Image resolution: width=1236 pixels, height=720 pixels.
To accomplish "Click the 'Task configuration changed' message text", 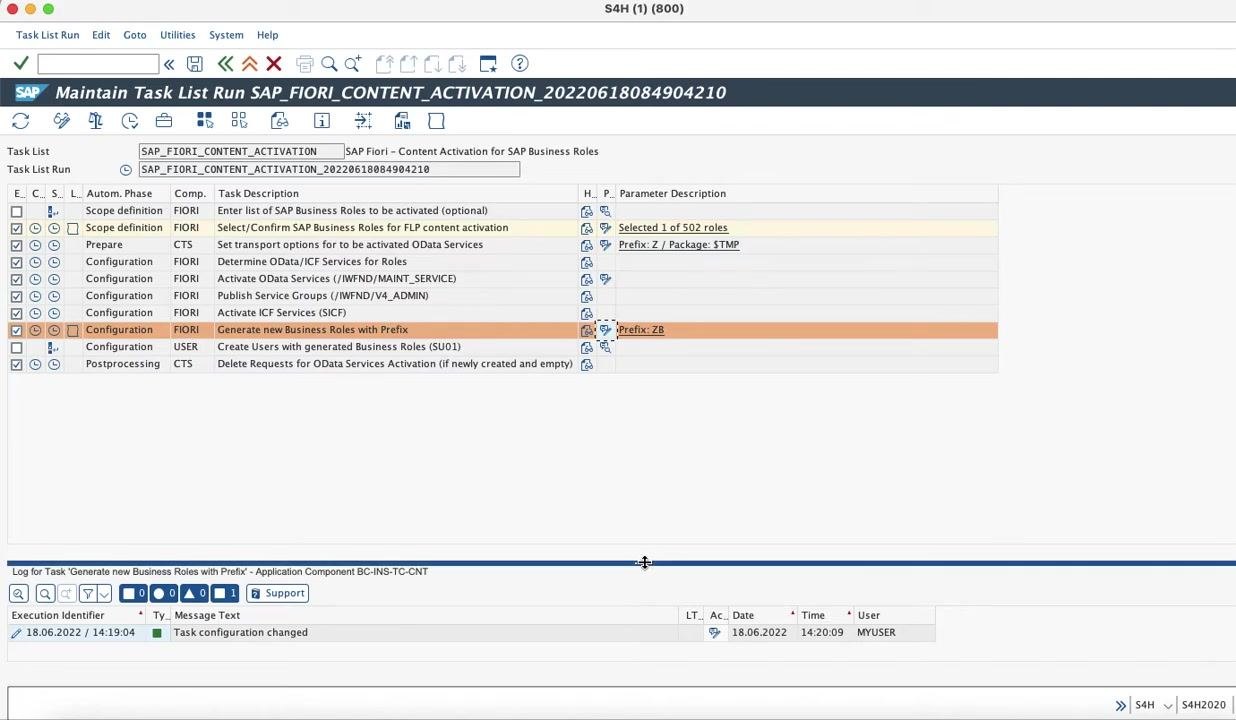I will click(x=241, y=632).
